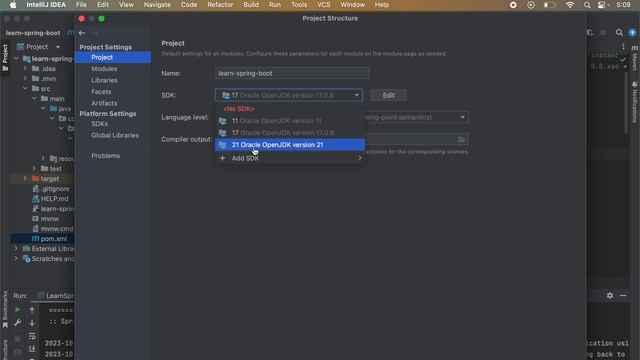Open the Problems page
The width and height of the screenshot is (640, 360).
106,156
